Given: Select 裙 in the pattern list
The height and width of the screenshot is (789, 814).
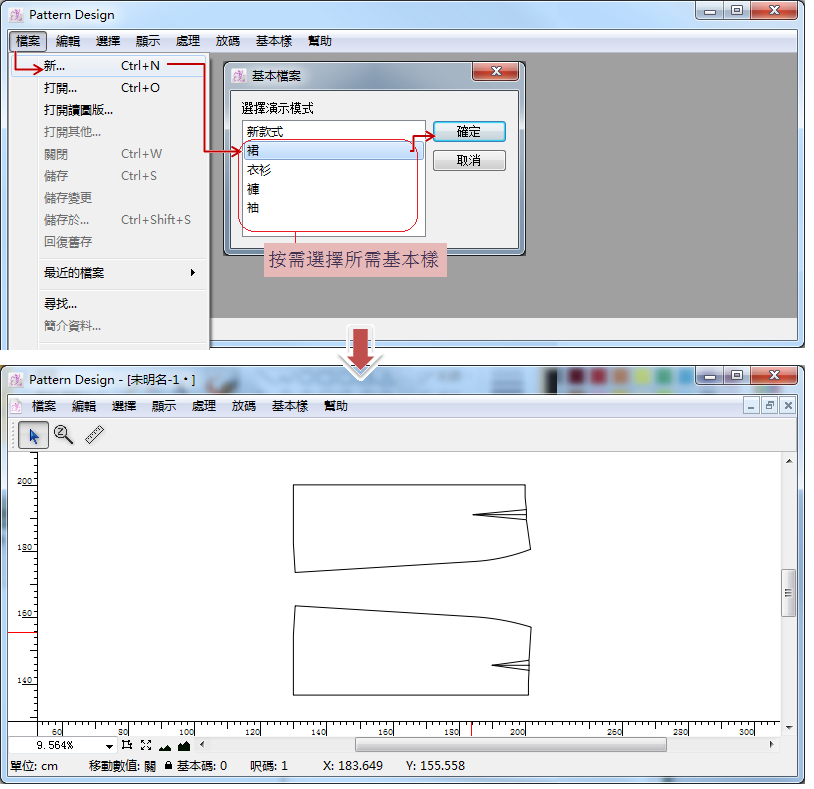Looking at the screenshot, I should point(330,151).
